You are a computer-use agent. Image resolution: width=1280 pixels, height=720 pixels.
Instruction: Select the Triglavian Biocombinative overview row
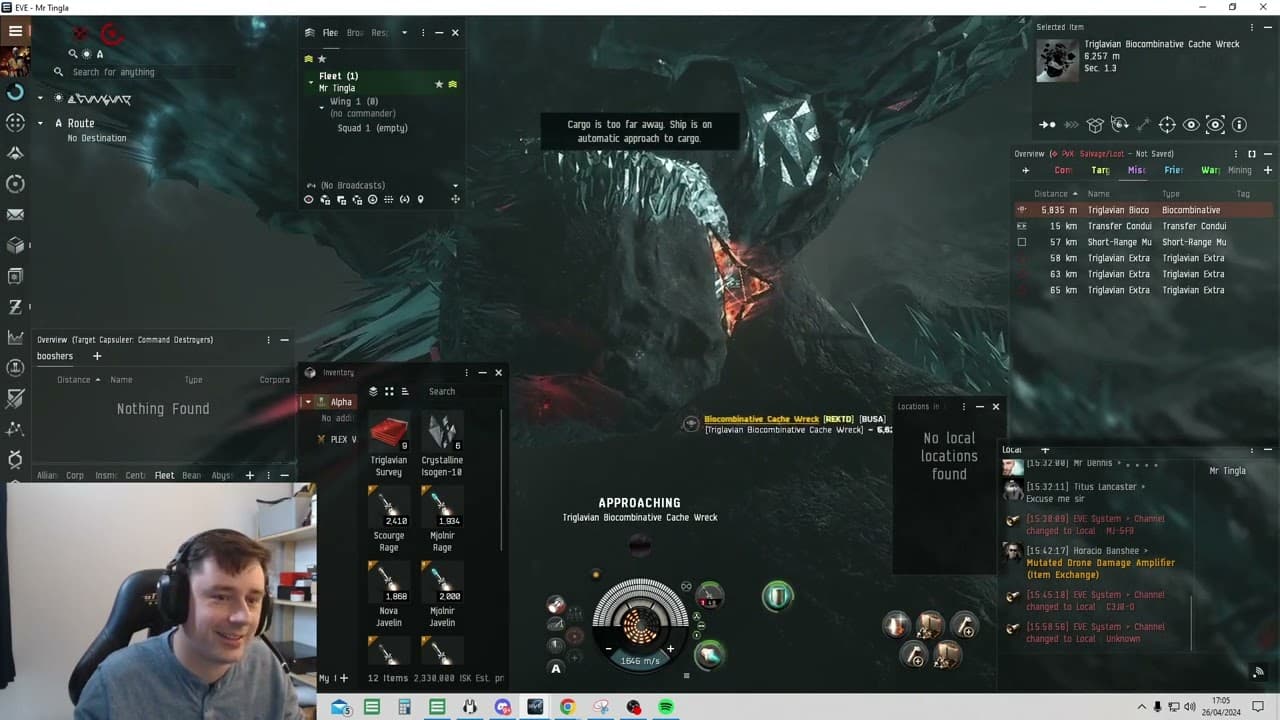(x=1144, y=210)
